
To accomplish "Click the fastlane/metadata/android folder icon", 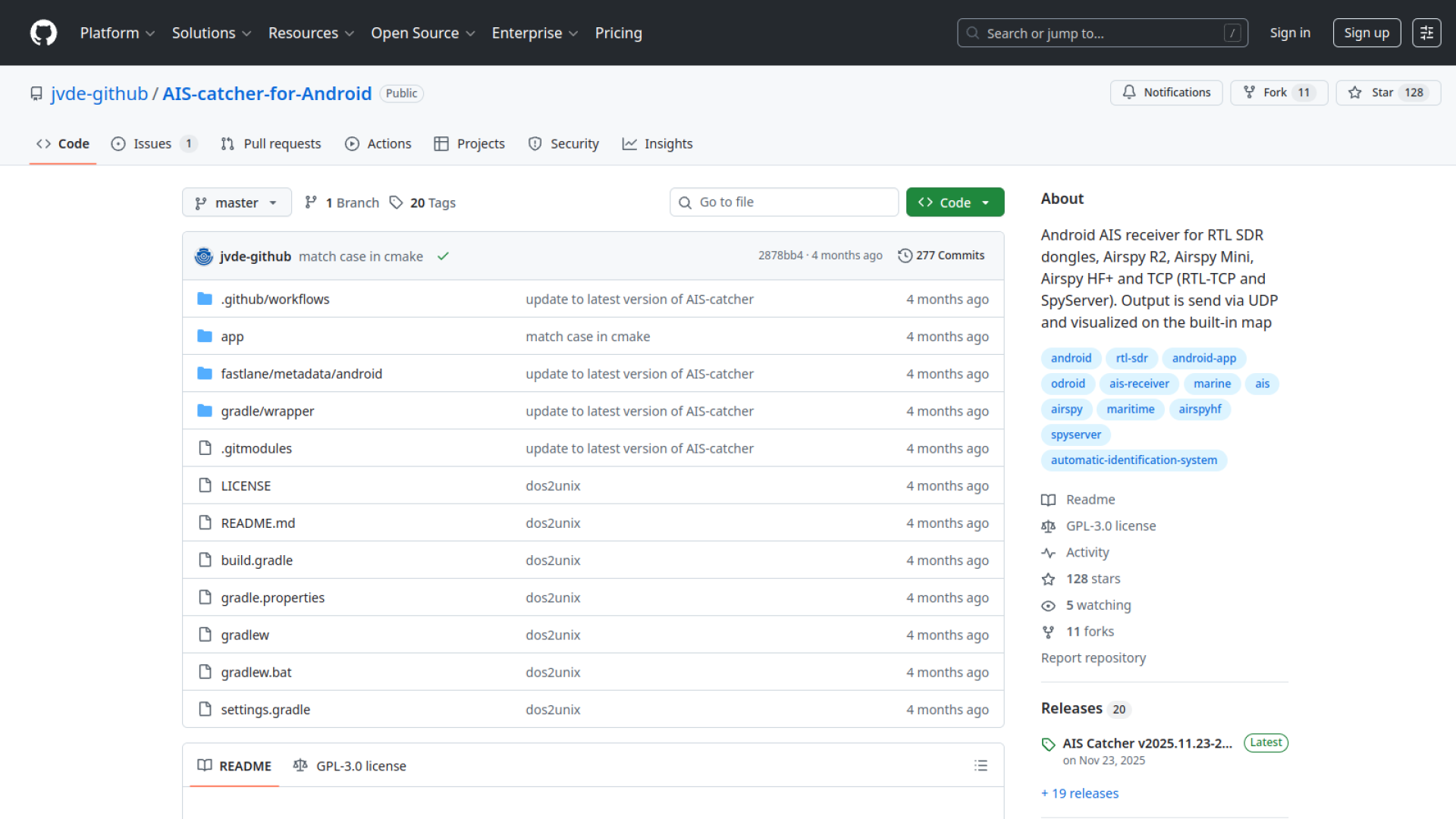I will [205, 373].
